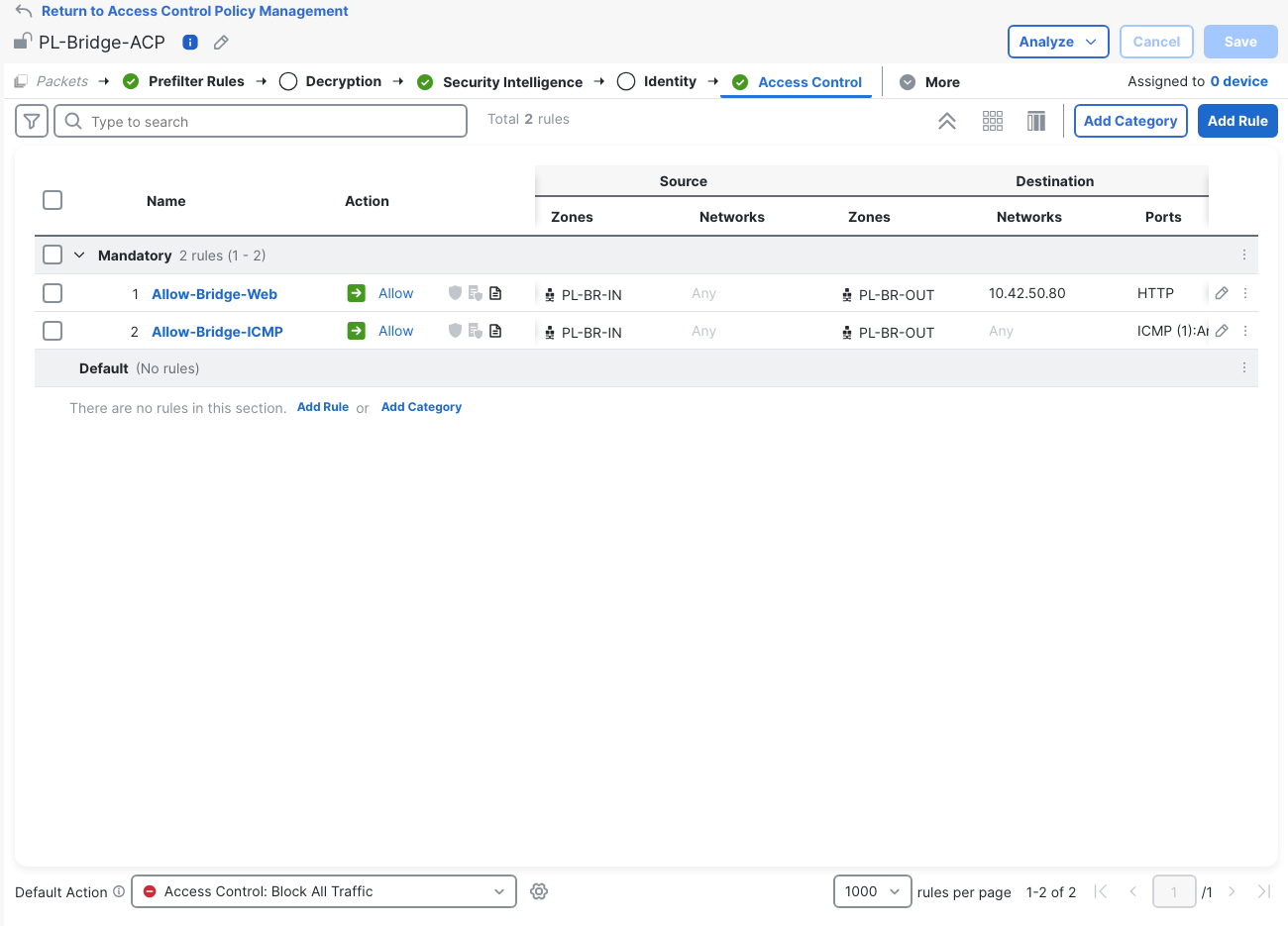Click logging document icon on Allow-Bridge-ICMP
The width and height of the screenshot is (1288, 926).
point(495,331)
